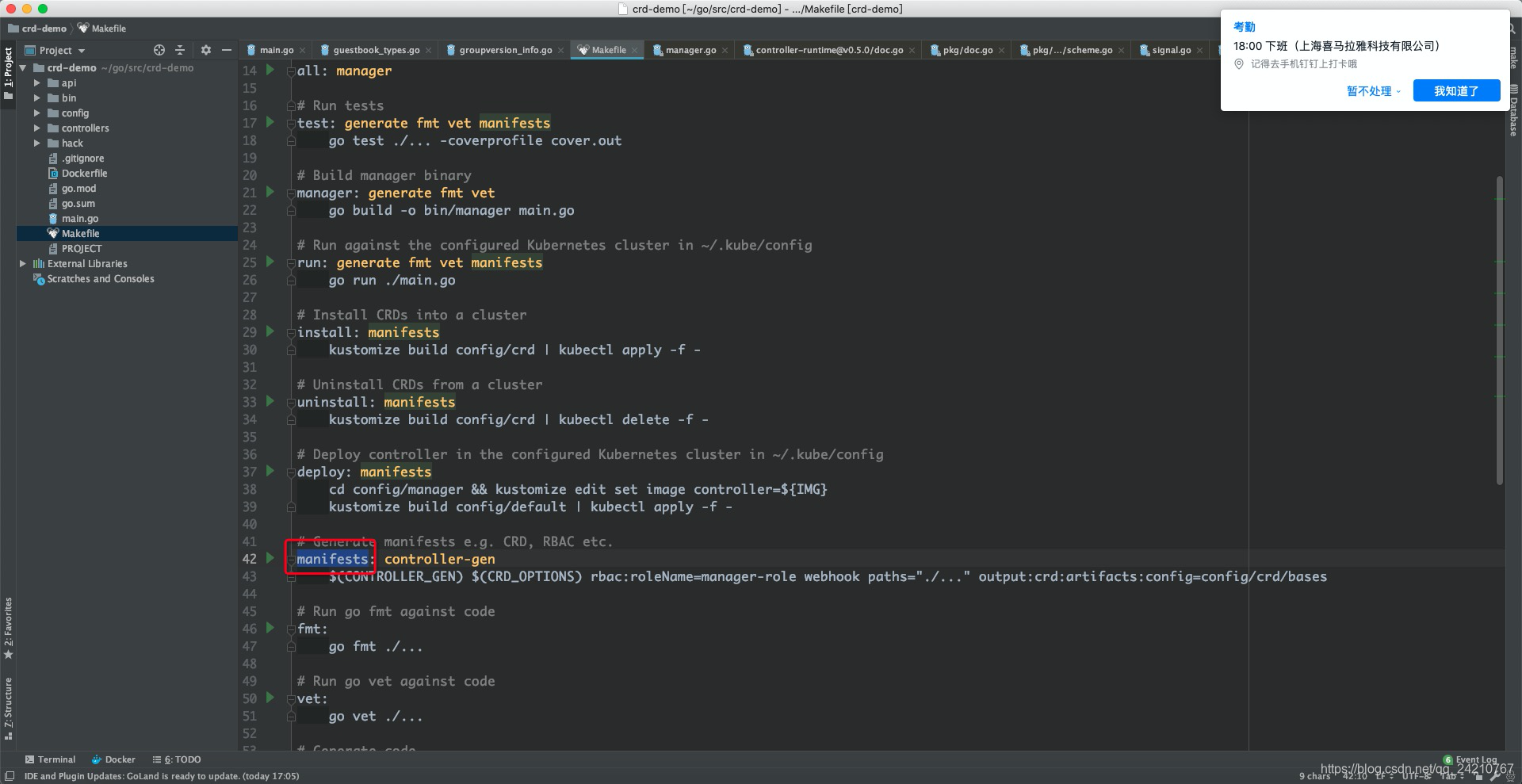Hide the Project tool window
Screen dimensions: 1522x784
click(x=227, y=50)
